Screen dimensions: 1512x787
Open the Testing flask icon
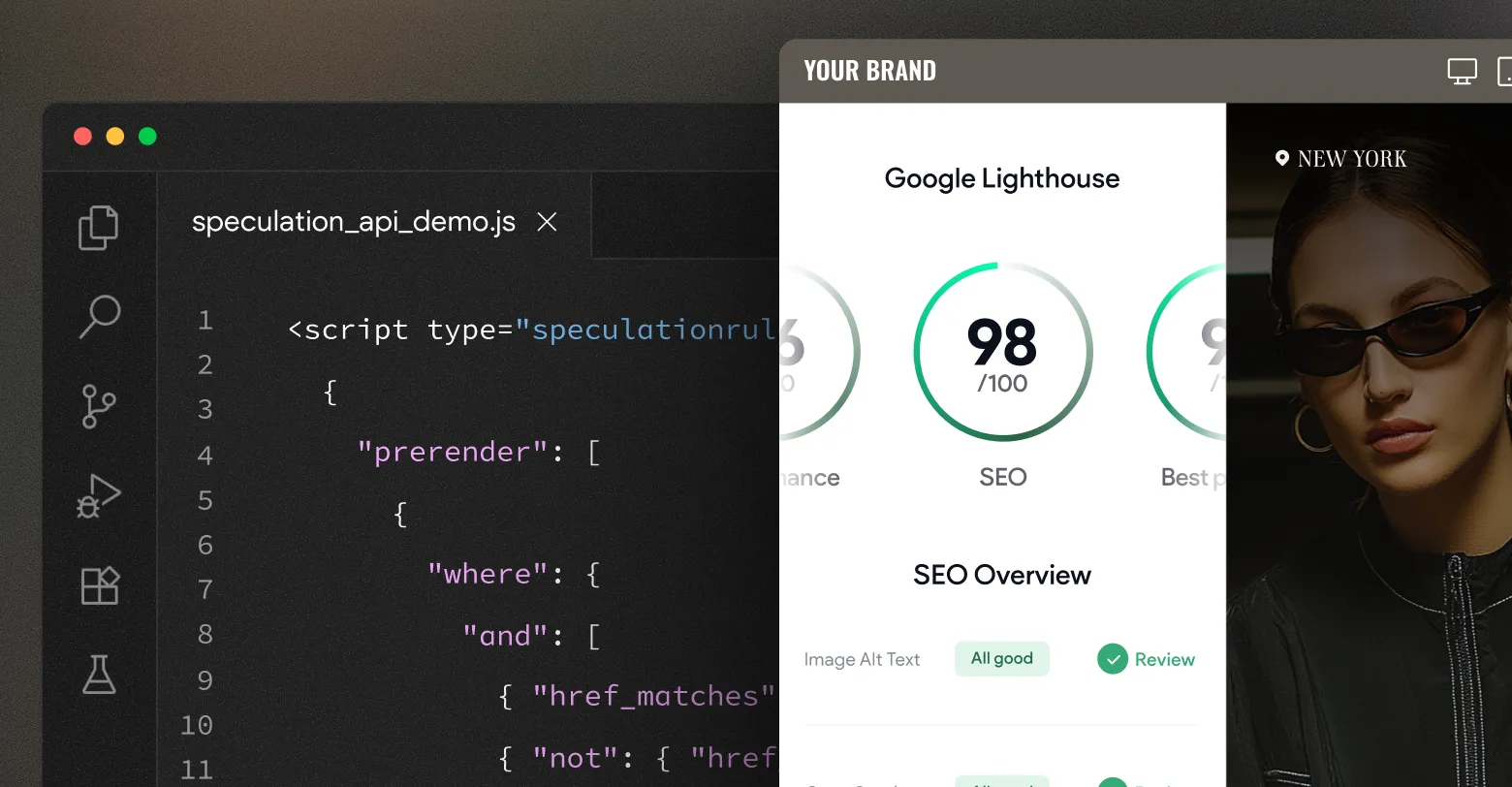99,675
